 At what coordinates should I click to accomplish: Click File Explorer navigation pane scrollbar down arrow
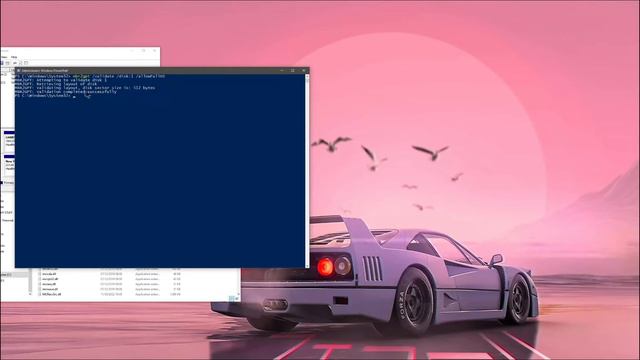click(x=30, y=293)
